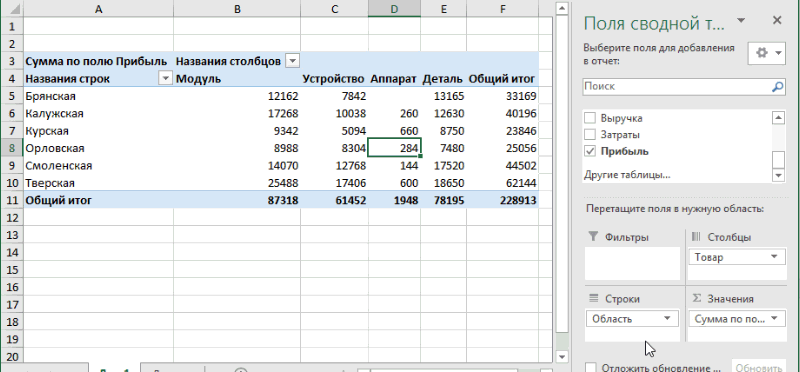Click the Столбцы area icon

click(696, 237)
